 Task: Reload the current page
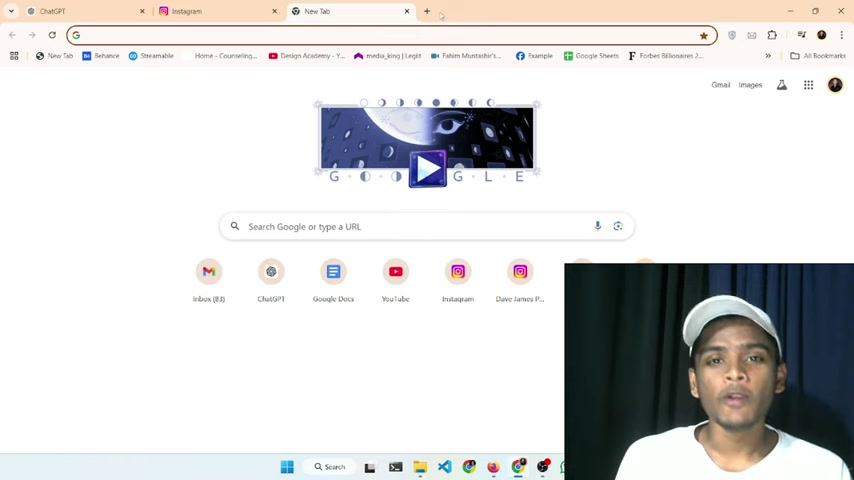click(52, 35)
